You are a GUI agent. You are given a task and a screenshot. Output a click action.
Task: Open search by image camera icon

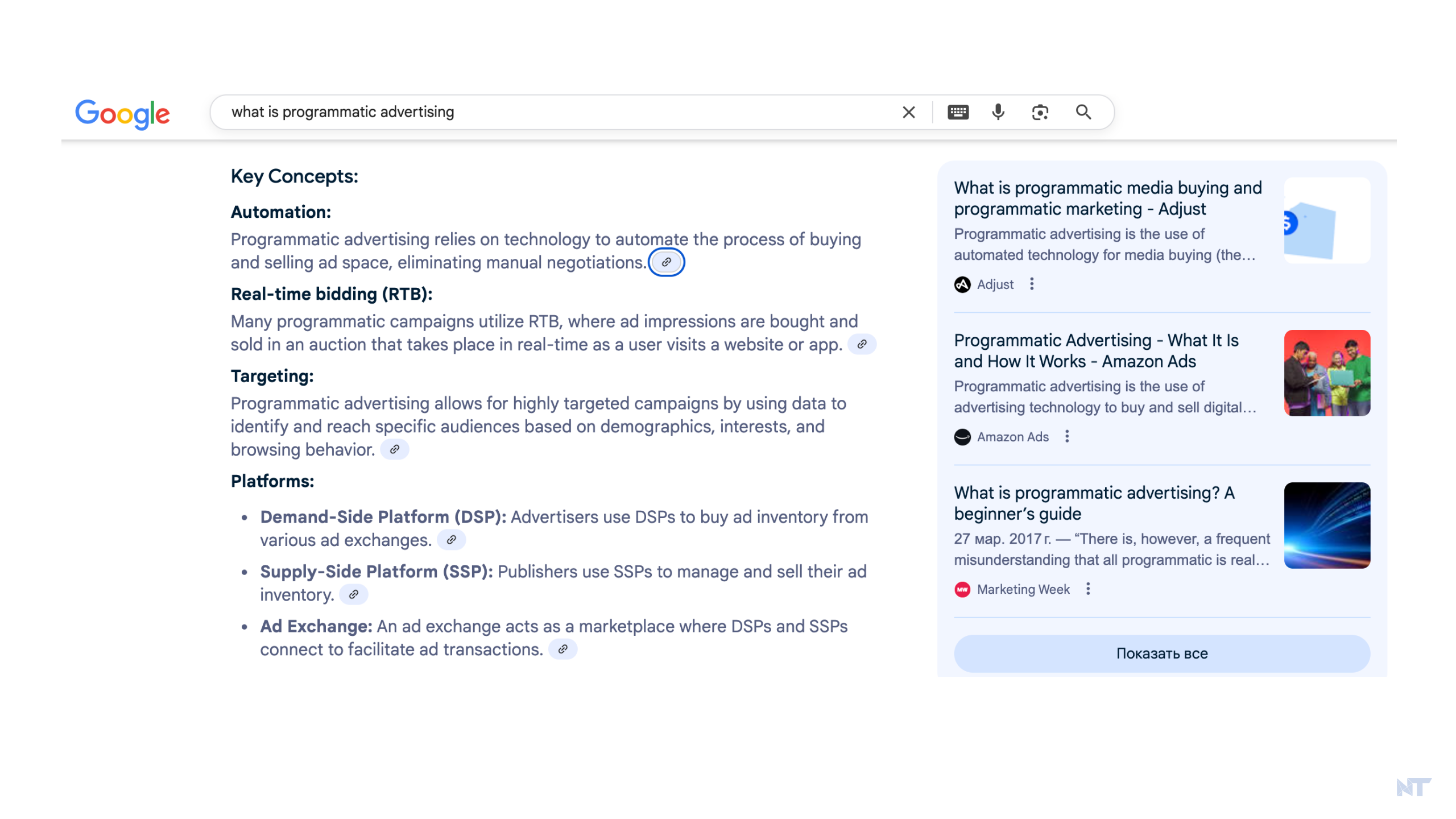coord(1040,112)
